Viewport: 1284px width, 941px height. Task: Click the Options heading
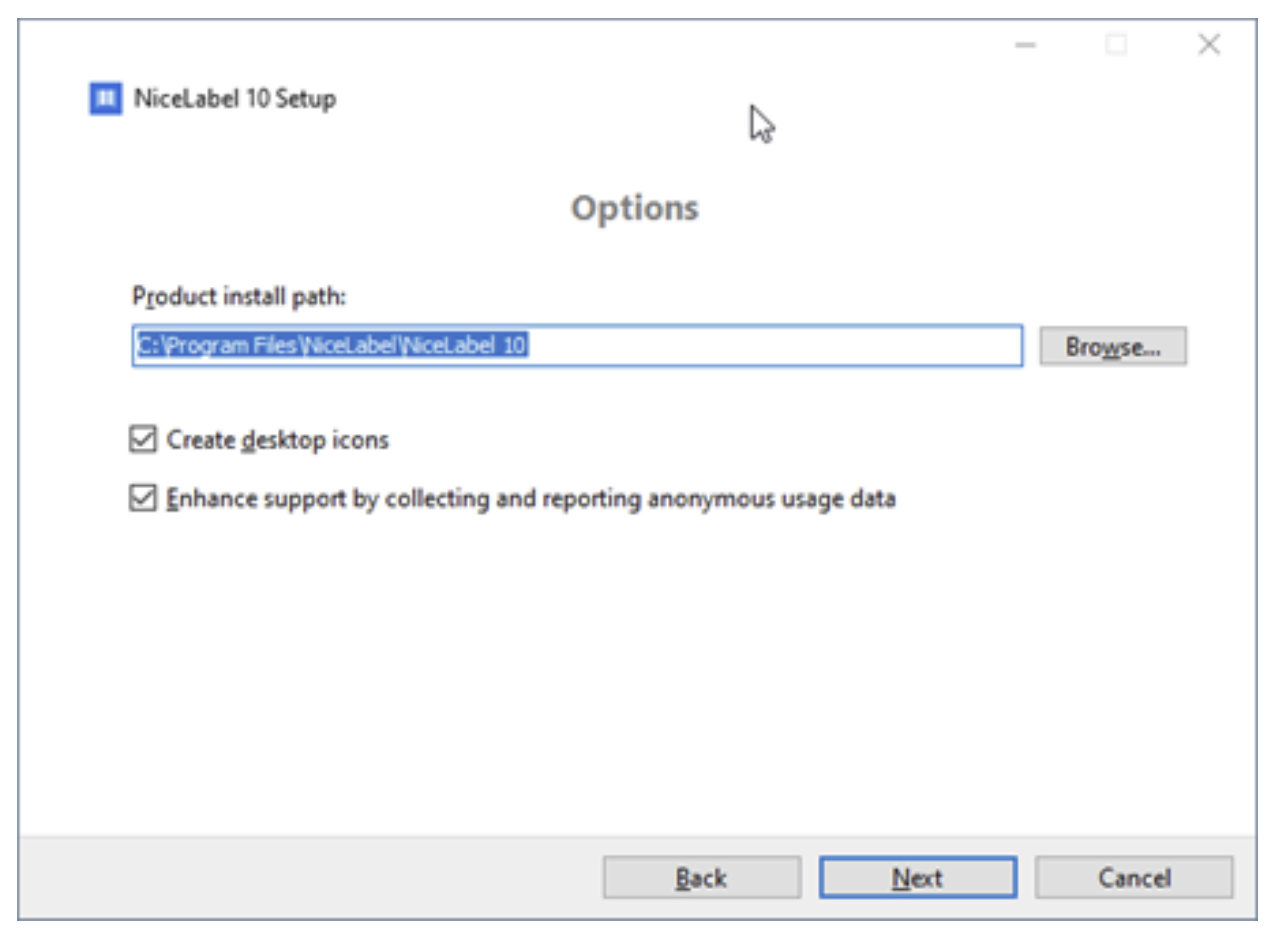[x=635, y=208]
